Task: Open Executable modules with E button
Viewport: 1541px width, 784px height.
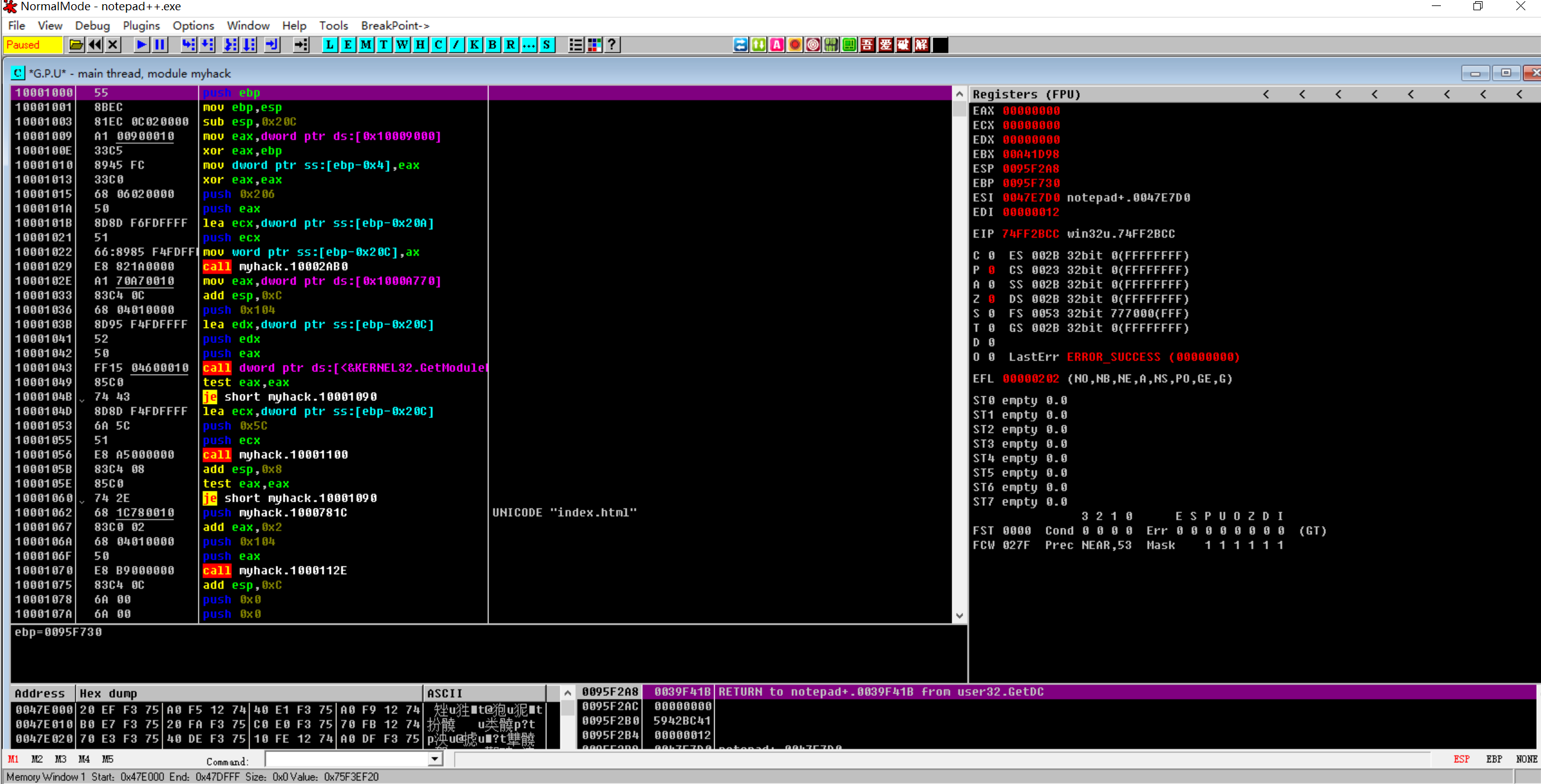Action: coord(348,45)
